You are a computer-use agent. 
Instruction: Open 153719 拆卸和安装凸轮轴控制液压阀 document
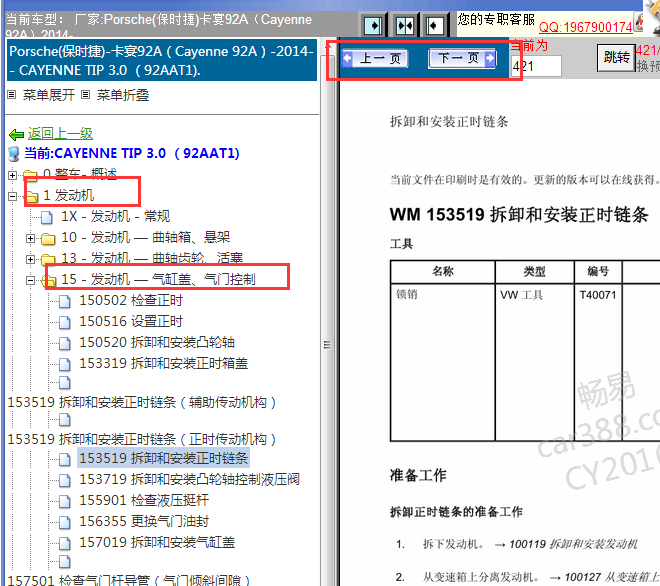(x=189, y=479)
